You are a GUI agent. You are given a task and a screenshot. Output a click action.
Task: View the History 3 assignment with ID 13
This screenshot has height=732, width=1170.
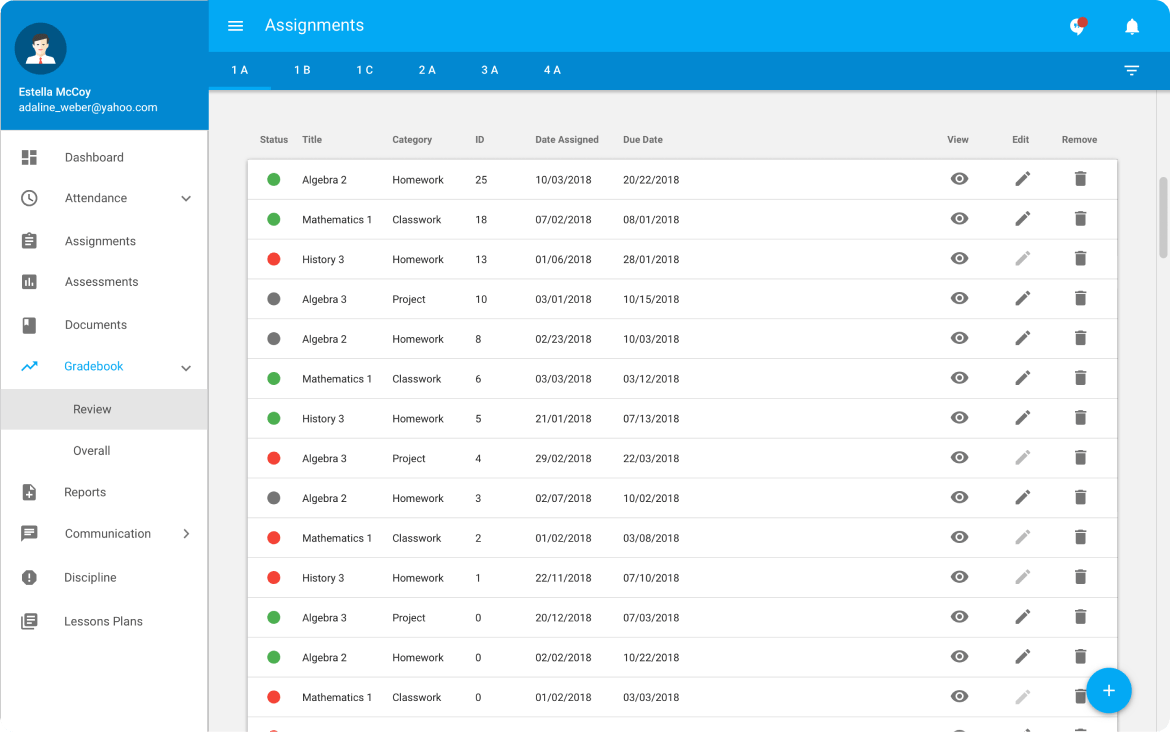click(959, 259)
